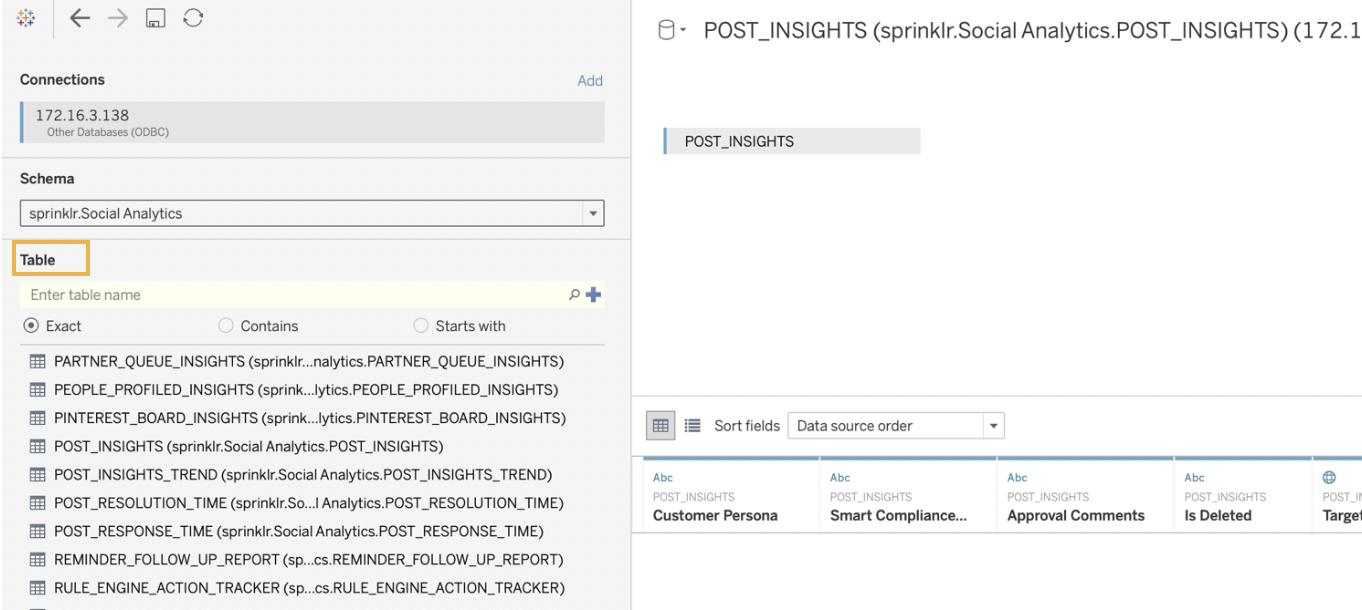1362x610 pixels.
Task: Select the Starts with radio button
Action: coord(421,326)
